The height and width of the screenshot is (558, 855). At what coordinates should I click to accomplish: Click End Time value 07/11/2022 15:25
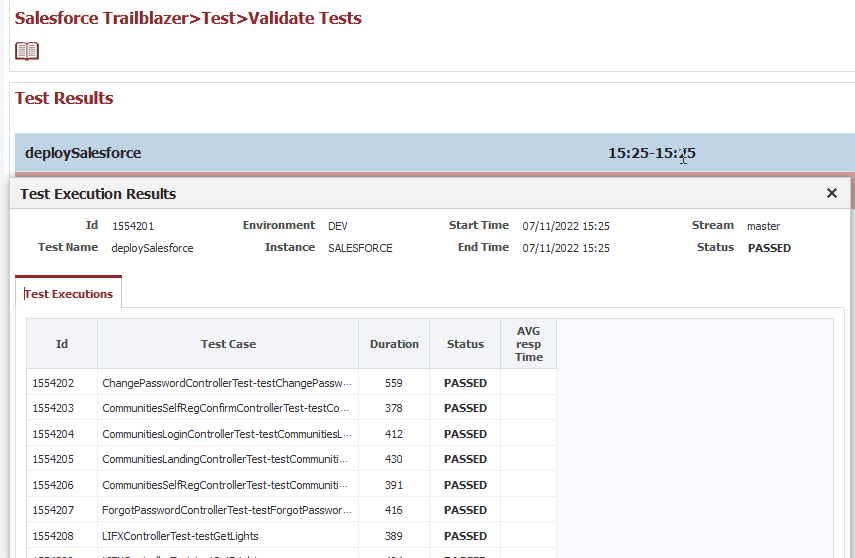566,248
